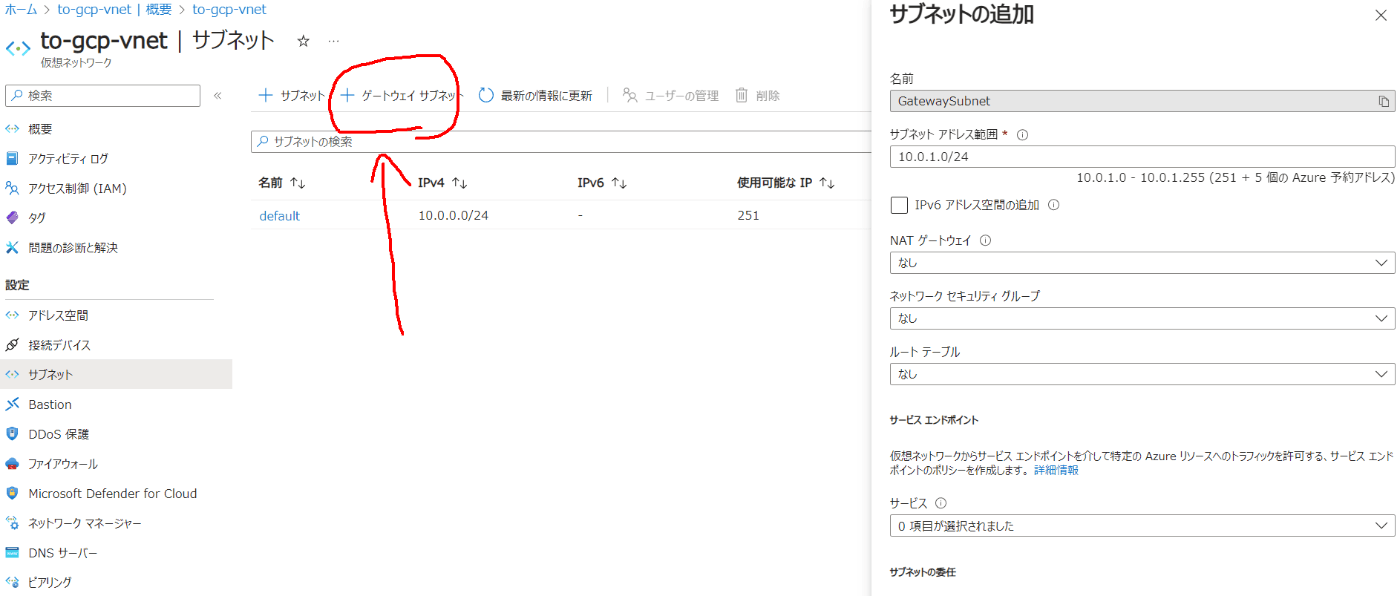Click the アドレス空間 icon
This screenshot has width=1400, height=596.
[12, 315]
